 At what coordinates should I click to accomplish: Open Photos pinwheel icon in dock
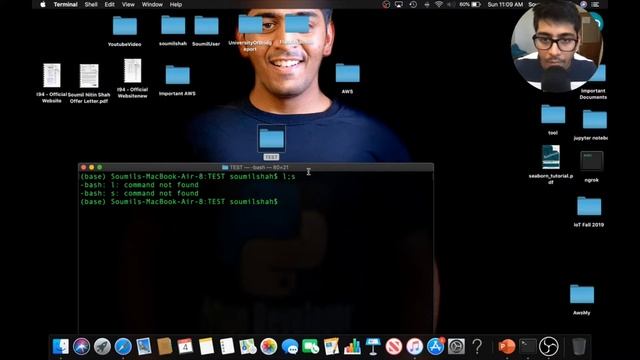coord(269,347)
